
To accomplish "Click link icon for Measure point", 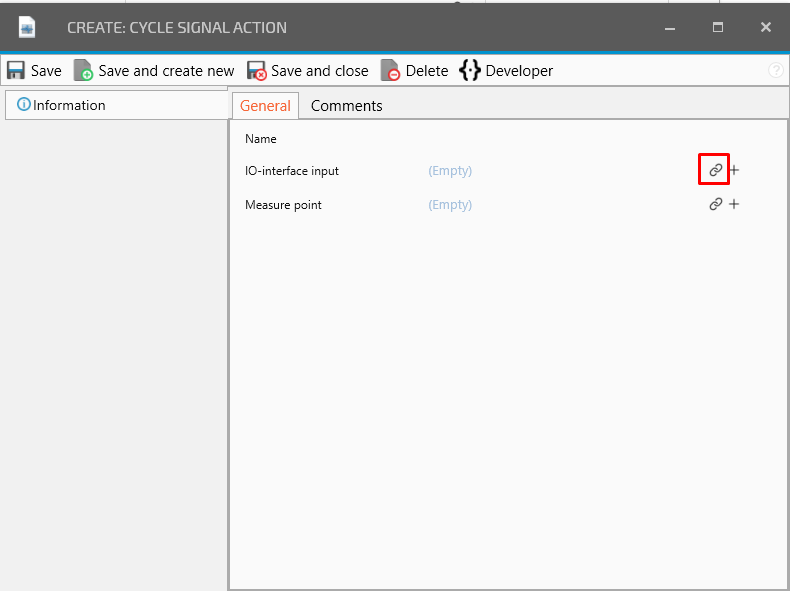I will point(715,205).
